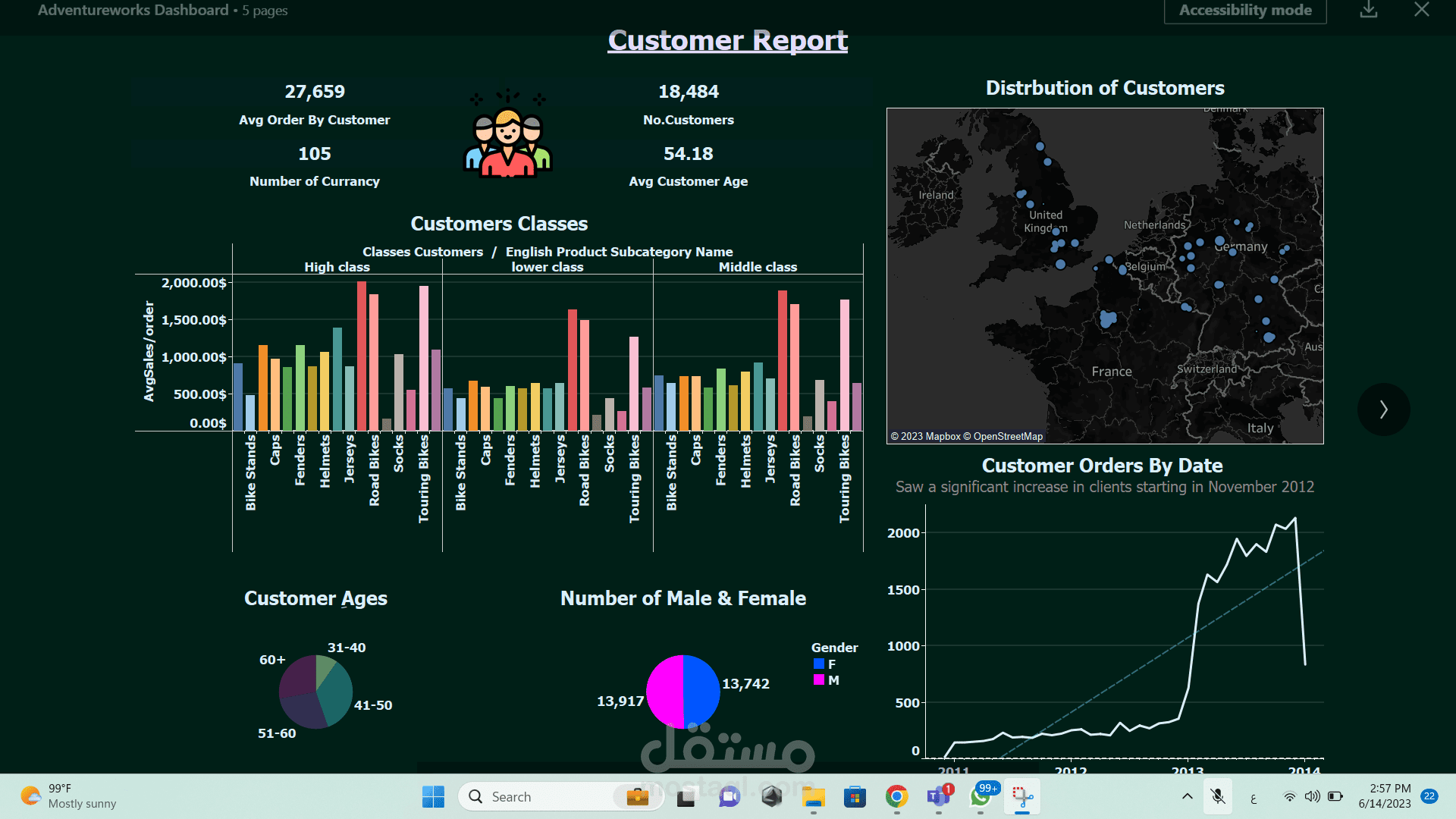Click the volume speaker tray icon
Screen dimensions: 1456x819
1312,796
